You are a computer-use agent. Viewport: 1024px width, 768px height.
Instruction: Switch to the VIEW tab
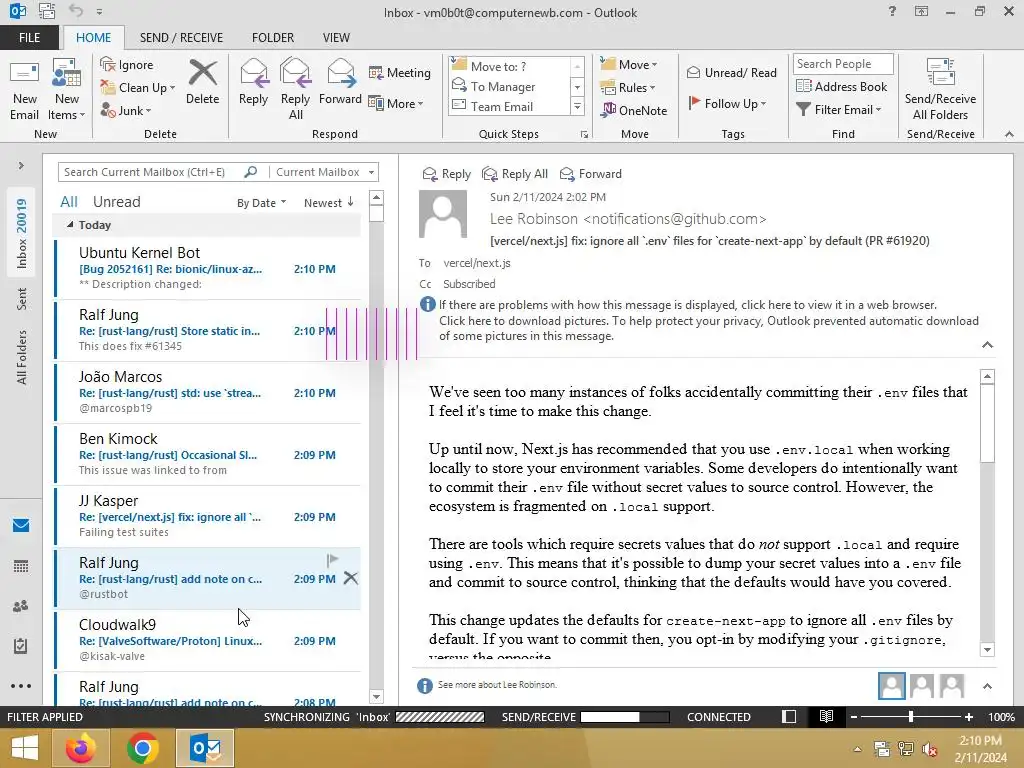click(336, 38)
